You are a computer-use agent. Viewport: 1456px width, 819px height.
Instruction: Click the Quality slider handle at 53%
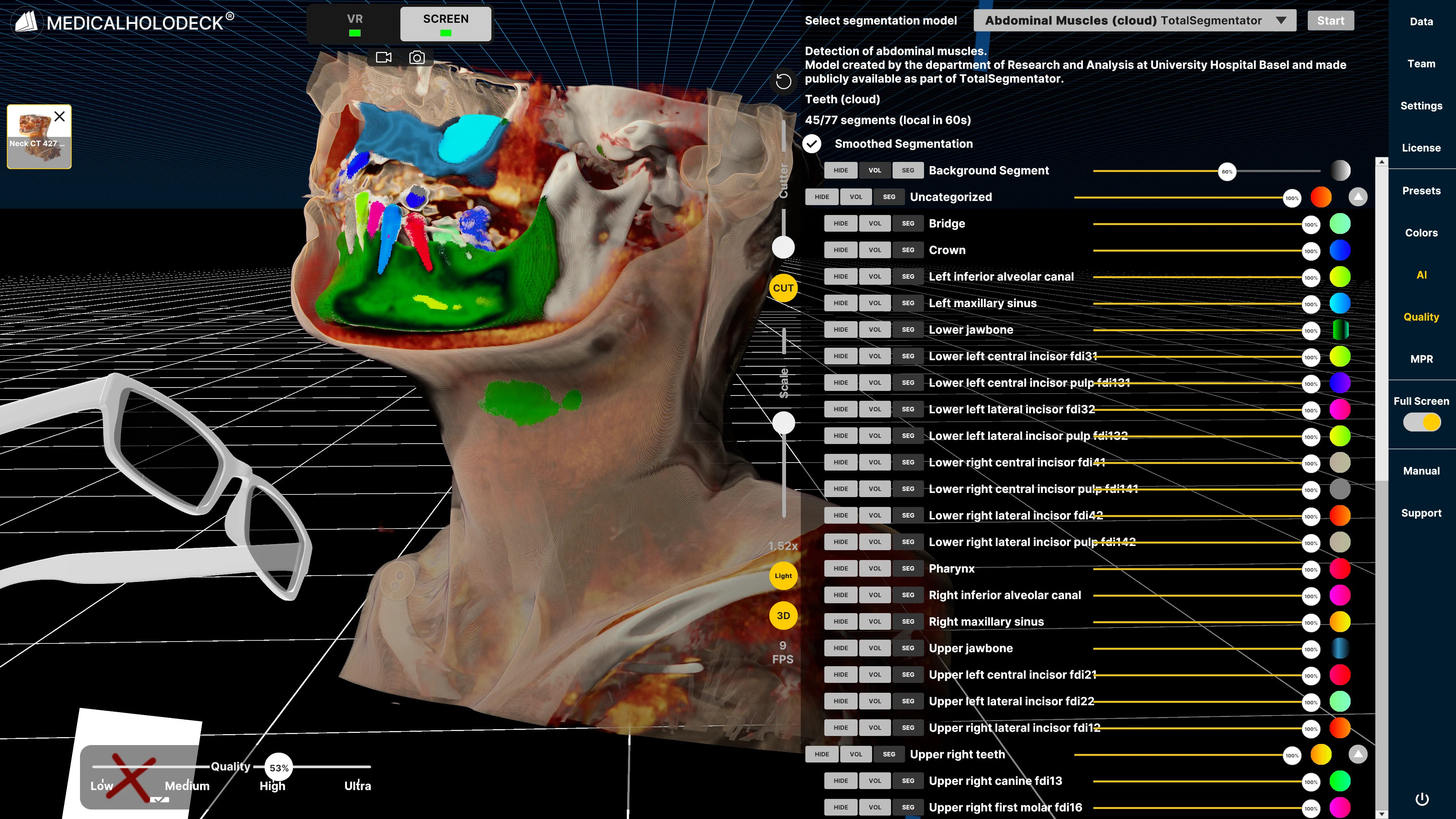click(279, 767)
